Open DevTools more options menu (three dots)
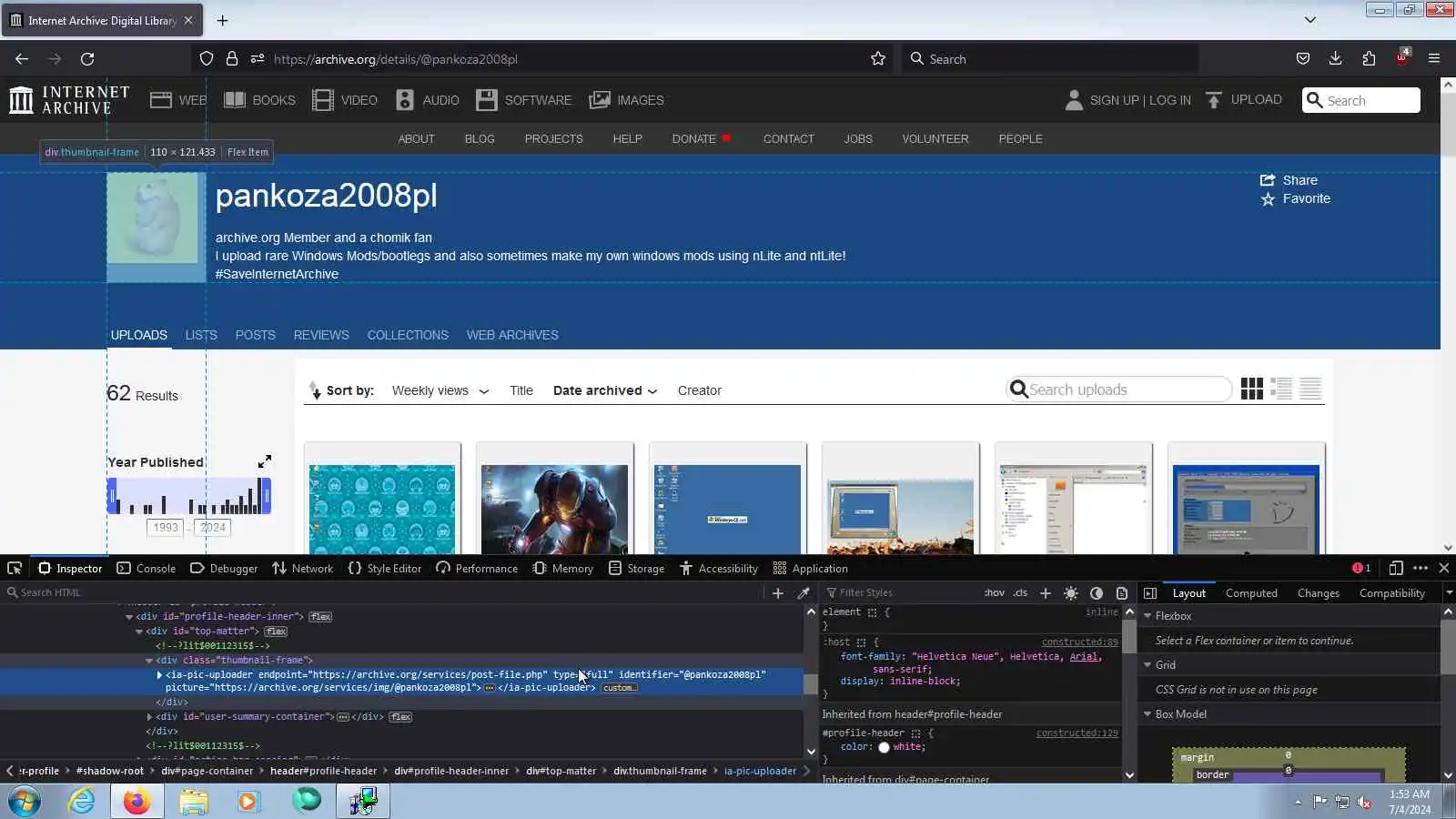The image size is (1456, 819). pyautogui.click(x=1421, y=568)
